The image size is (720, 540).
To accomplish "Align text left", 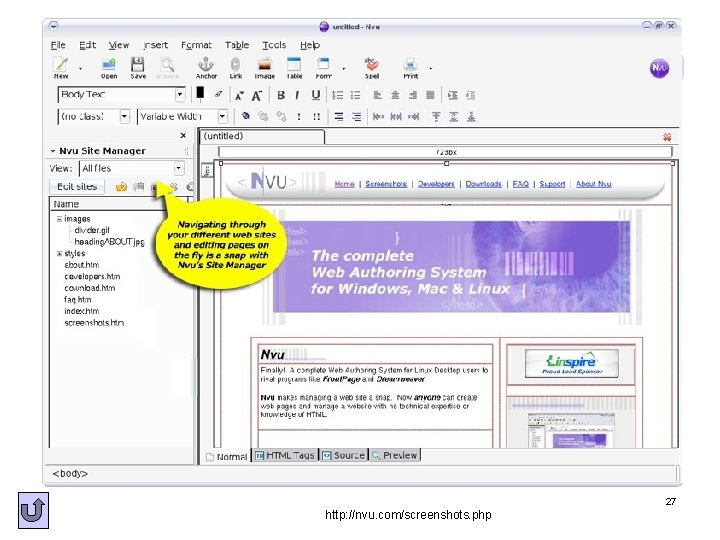I will tap(377, 95).
